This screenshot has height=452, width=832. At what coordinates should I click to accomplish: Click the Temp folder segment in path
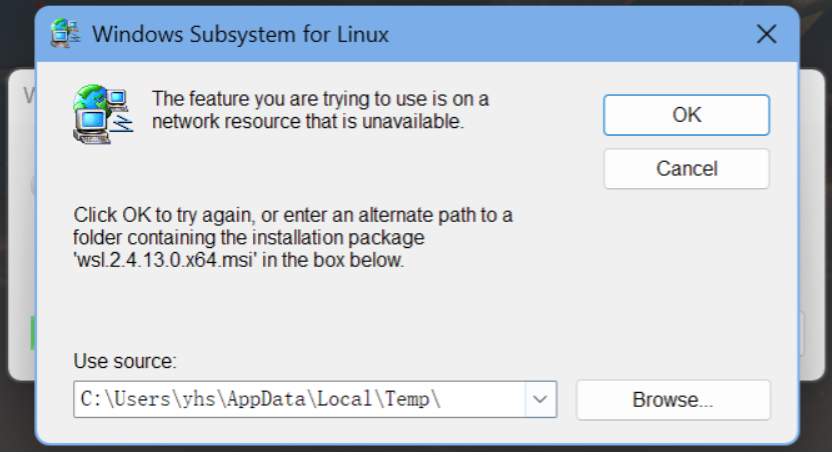pos(407,399)
